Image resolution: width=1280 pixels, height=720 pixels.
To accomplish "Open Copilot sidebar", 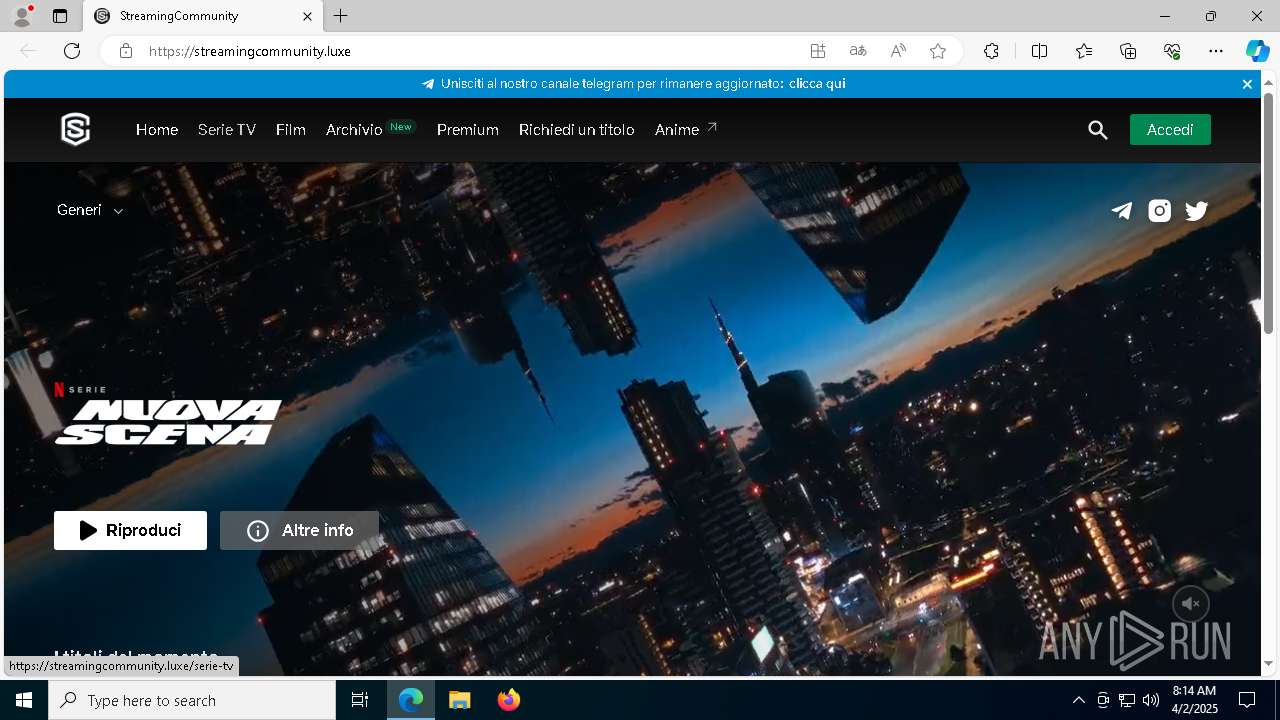I will tap(1258, 51).
